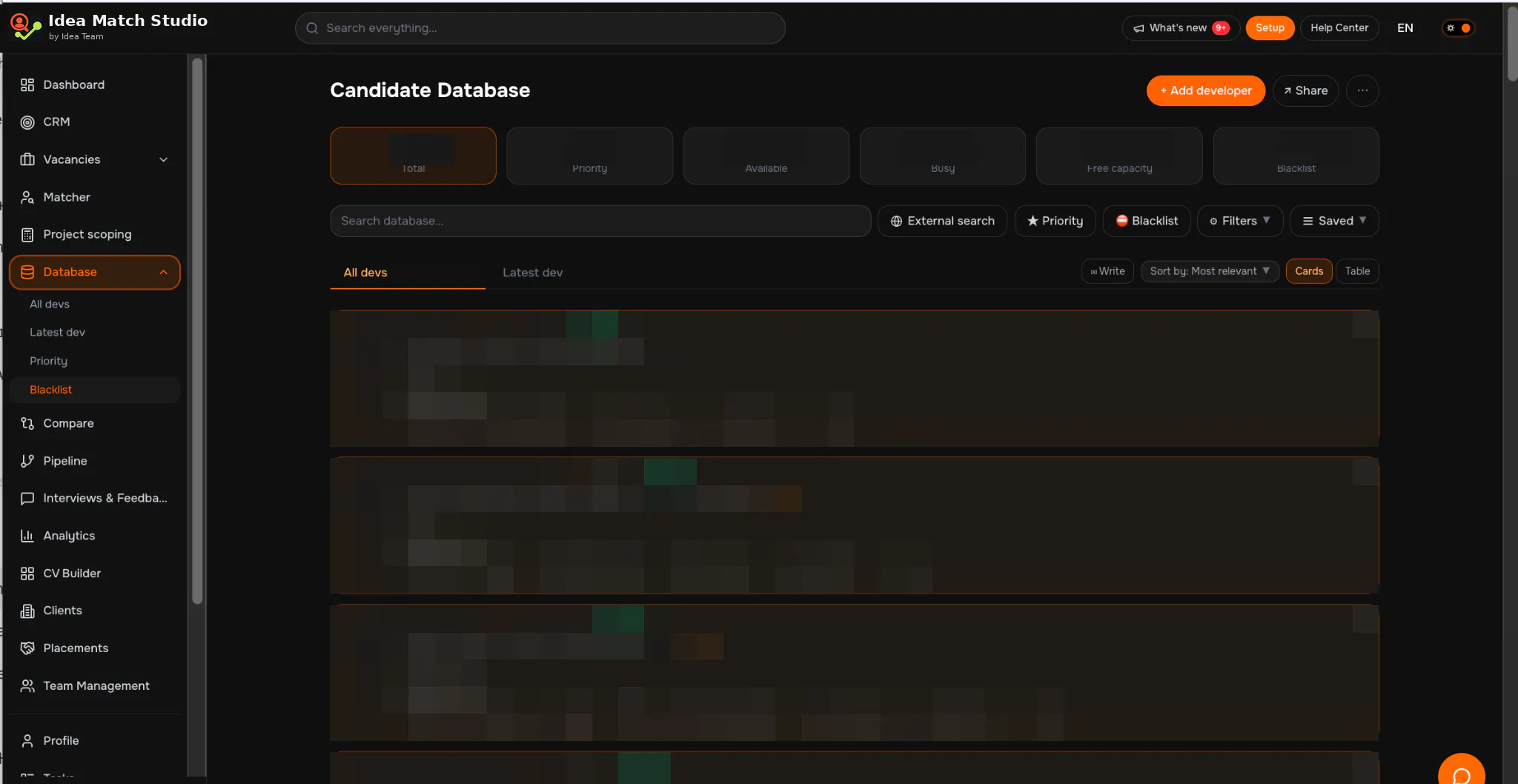The width and height of the screenshot is (1518, 784).
Task: Switch to Table view
Action: click(1357, 271)
